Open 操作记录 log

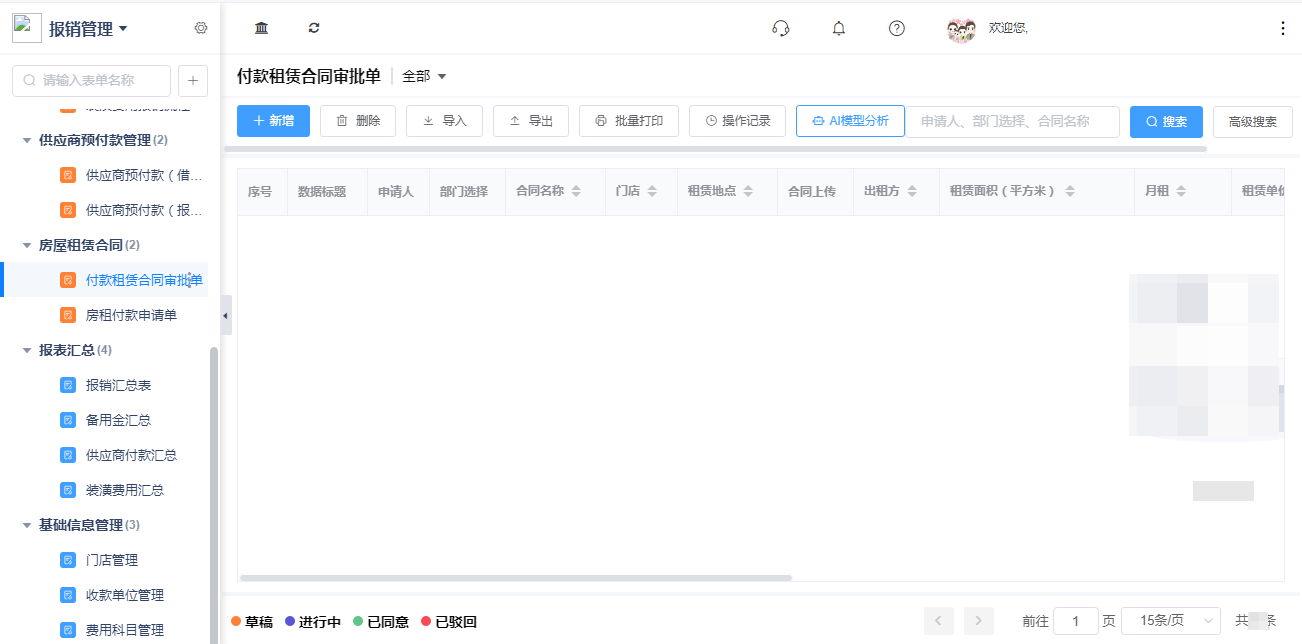(737, 121)
